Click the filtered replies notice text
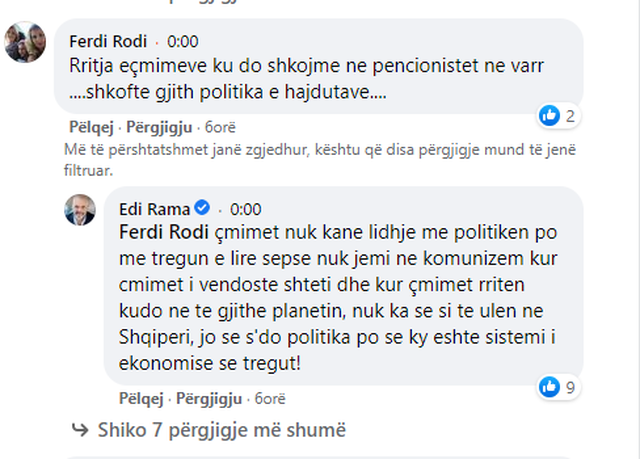The image size is (640, 459). pos(300,159)
